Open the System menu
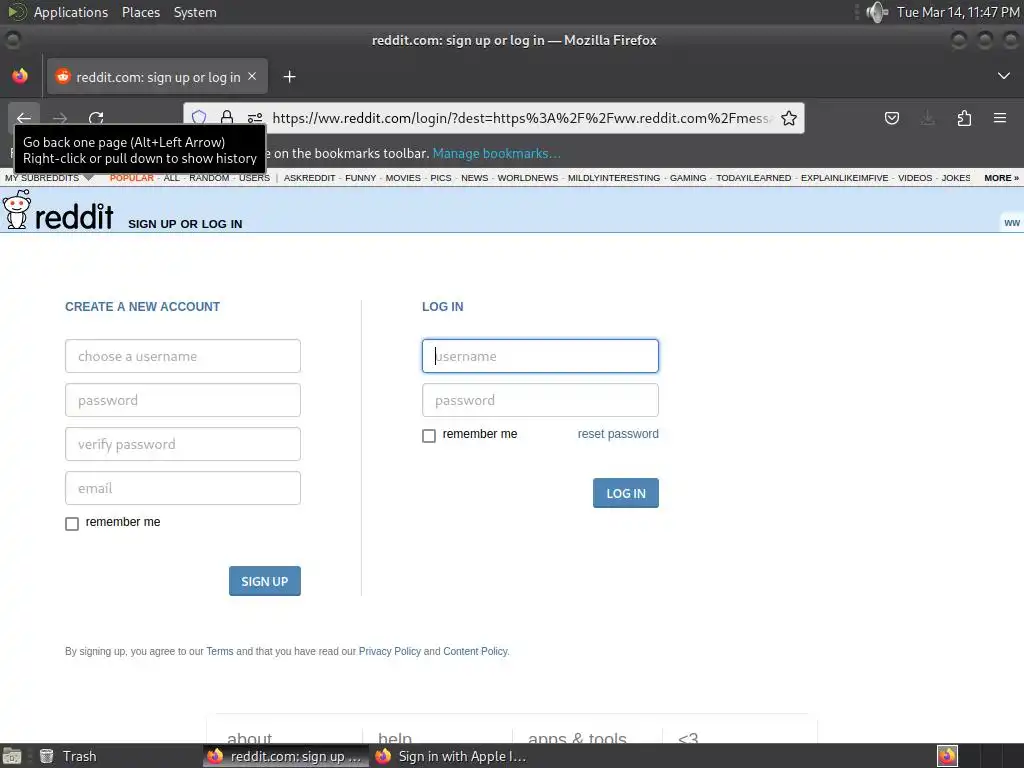 (x=195, y=12)
